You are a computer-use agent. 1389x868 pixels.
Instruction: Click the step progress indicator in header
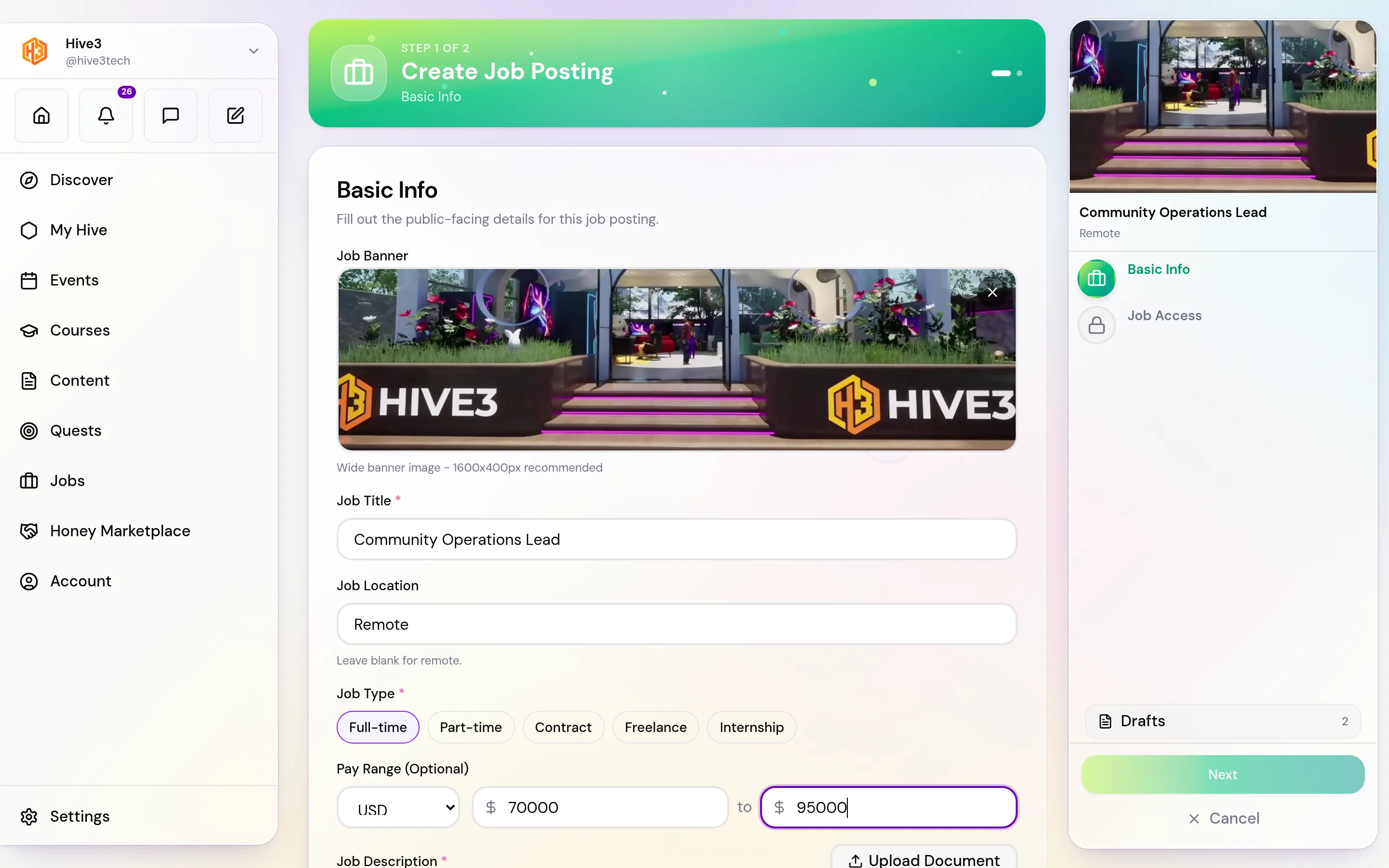point(1007,73)
